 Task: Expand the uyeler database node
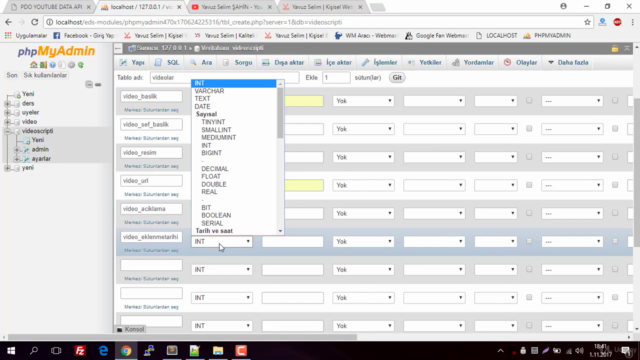7,113
